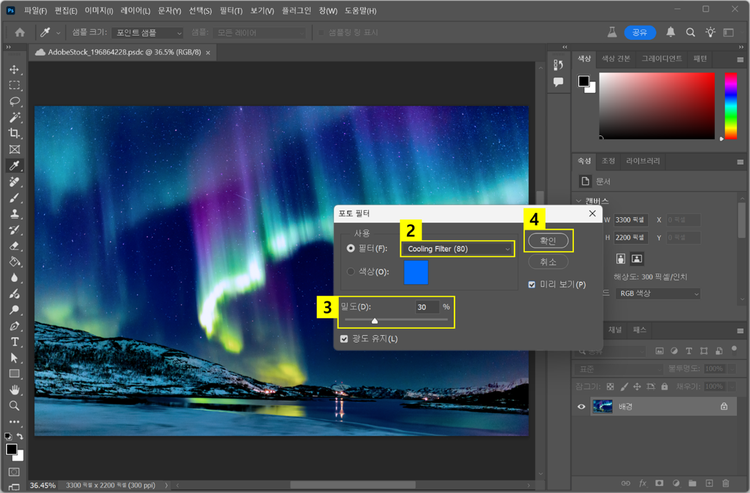Open the Cooling Filter (80) dropdown
This screenshot has width=750, height=493.
457,249
